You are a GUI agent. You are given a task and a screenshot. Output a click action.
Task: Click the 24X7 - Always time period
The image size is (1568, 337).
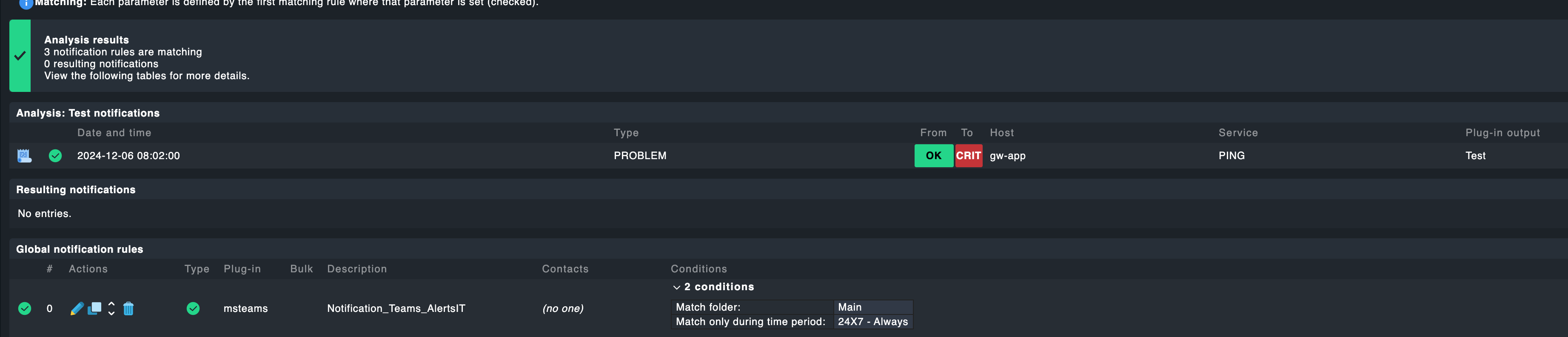tap(873, 322)
